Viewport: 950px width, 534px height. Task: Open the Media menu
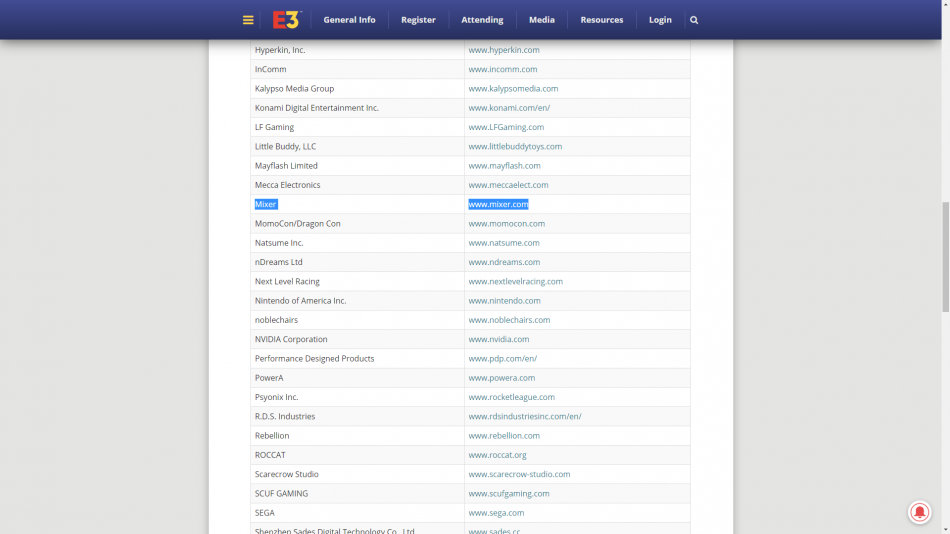coord(542,20)
